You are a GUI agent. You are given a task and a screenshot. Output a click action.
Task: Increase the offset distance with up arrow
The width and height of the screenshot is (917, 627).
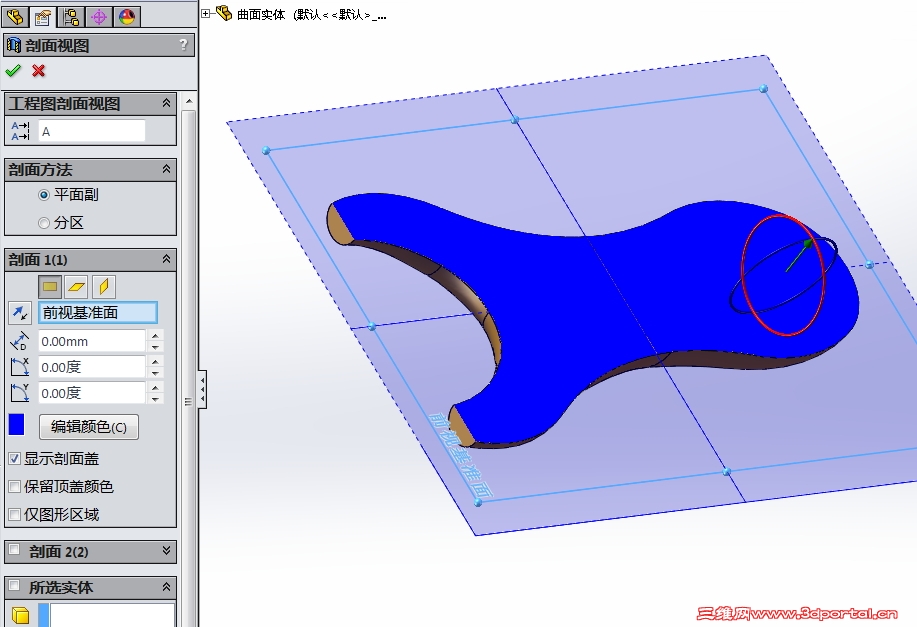coord(155,336)
